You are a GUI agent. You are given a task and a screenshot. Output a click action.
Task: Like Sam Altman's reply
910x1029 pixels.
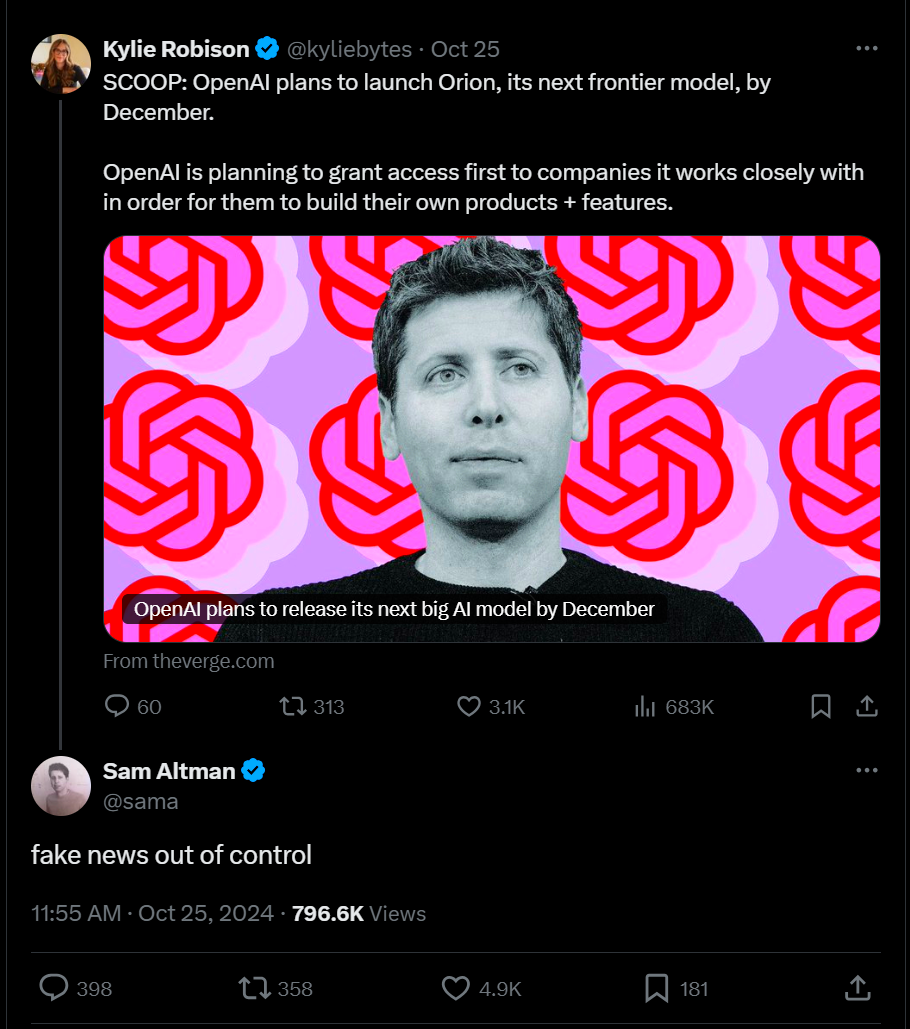456,988
